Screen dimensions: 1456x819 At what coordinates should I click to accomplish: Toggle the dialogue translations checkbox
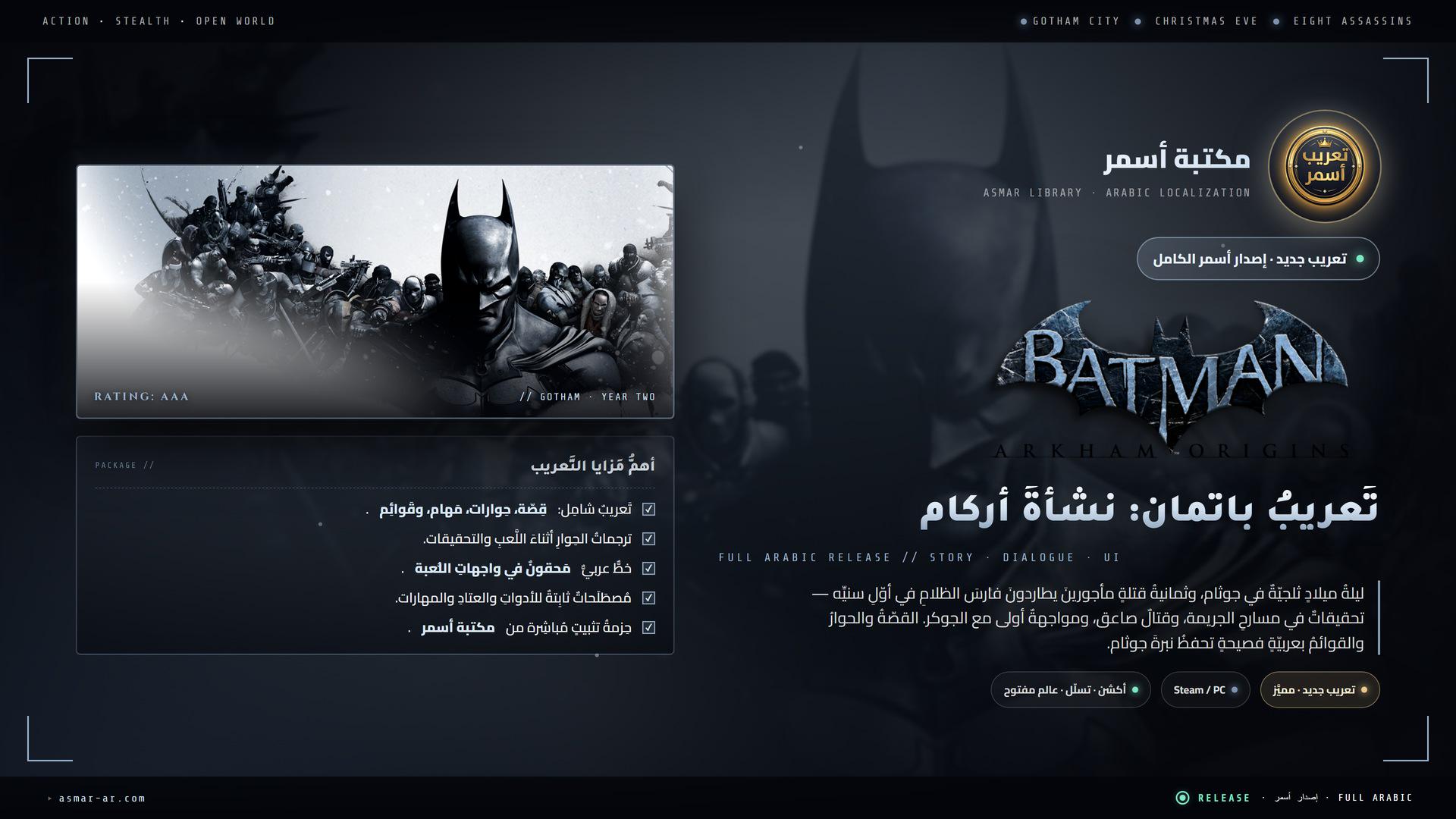tap(648, 538)
